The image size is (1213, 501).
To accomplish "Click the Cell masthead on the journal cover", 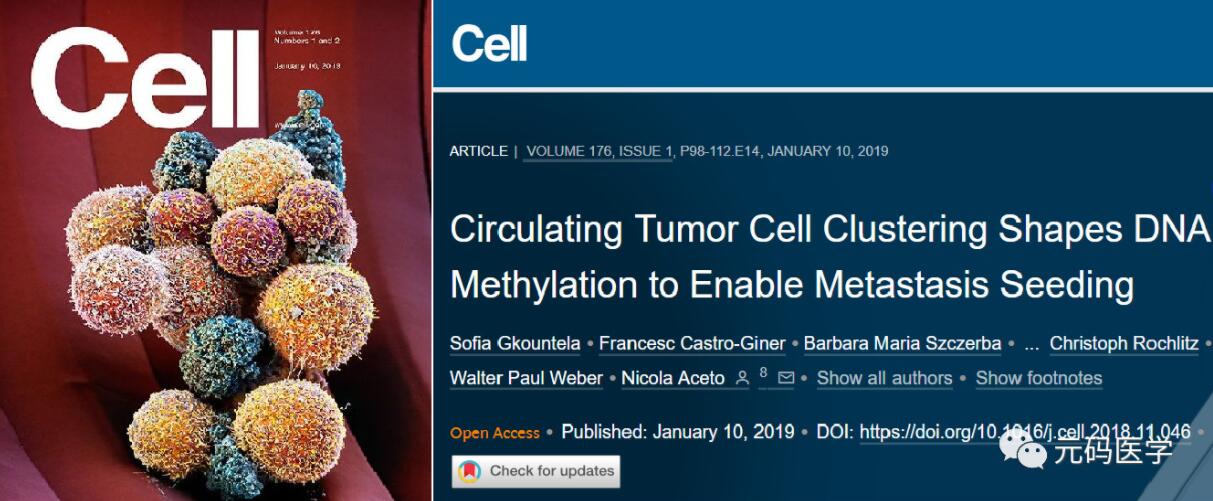I will [143, 79].
